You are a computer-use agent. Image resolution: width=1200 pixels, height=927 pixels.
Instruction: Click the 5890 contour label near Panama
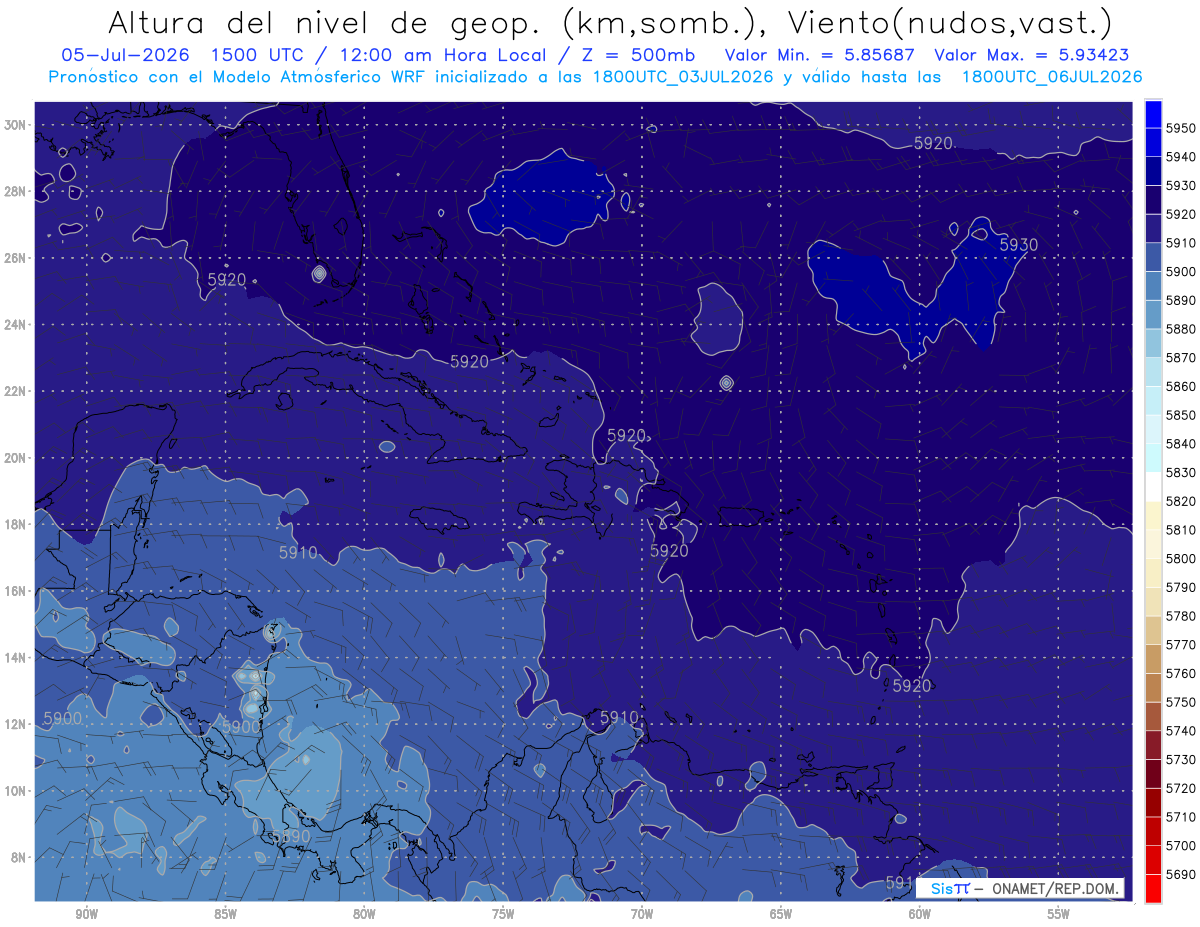tap(290, 836)
